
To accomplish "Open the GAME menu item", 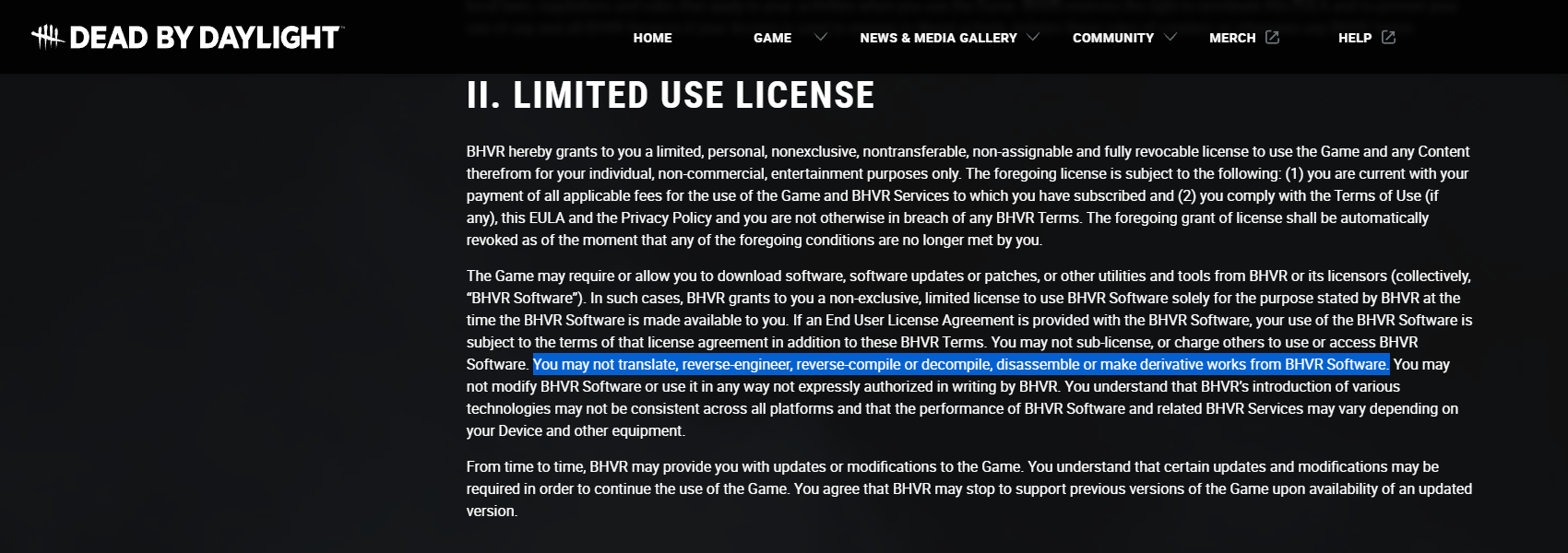I will (x=772, y=38).
